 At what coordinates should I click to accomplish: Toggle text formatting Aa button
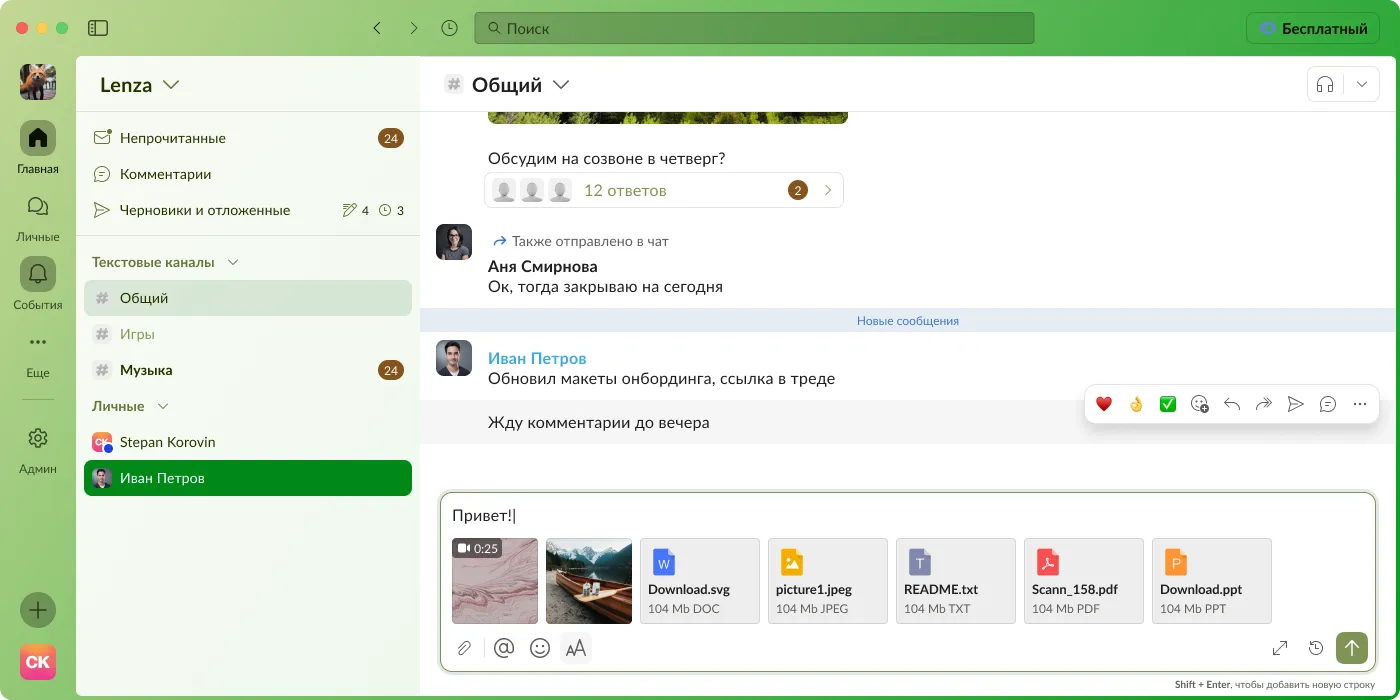[576, 648]
